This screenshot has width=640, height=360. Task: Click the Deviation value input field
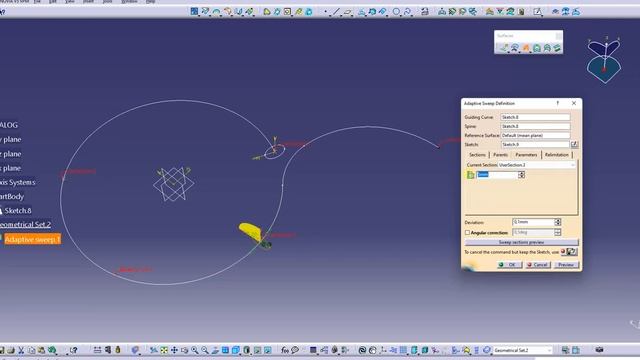tap(533, 222)
